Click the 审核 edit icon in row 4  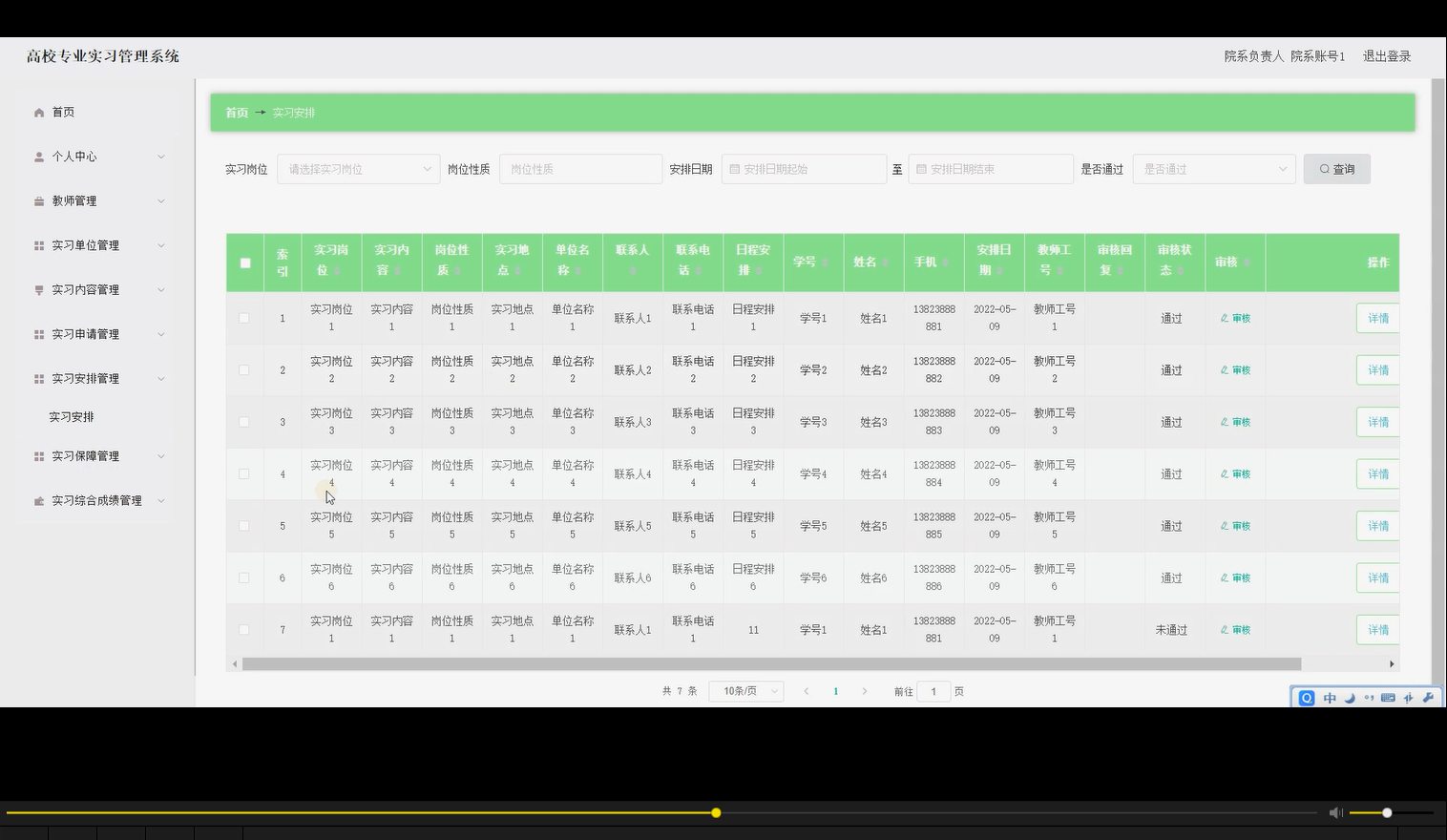1225,474
